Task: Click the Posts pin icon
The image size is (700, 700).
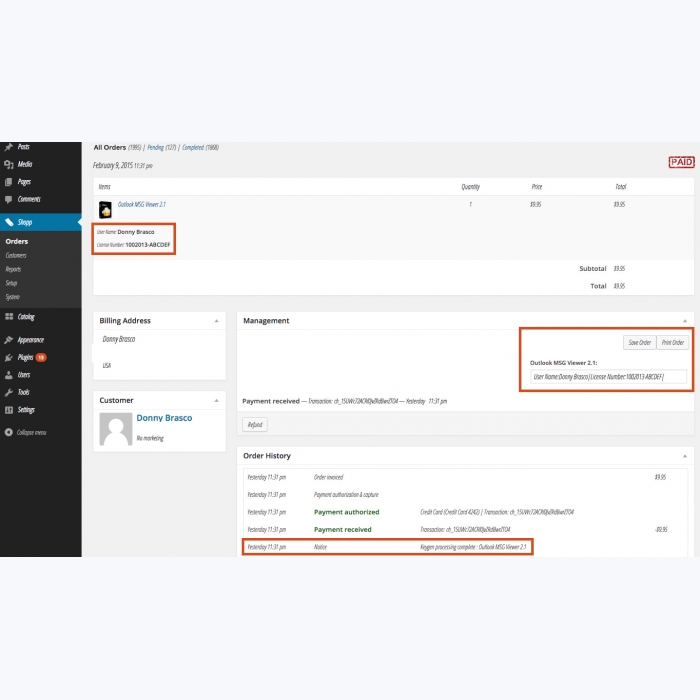Action: pyautogui.click(x=8, y=147)
